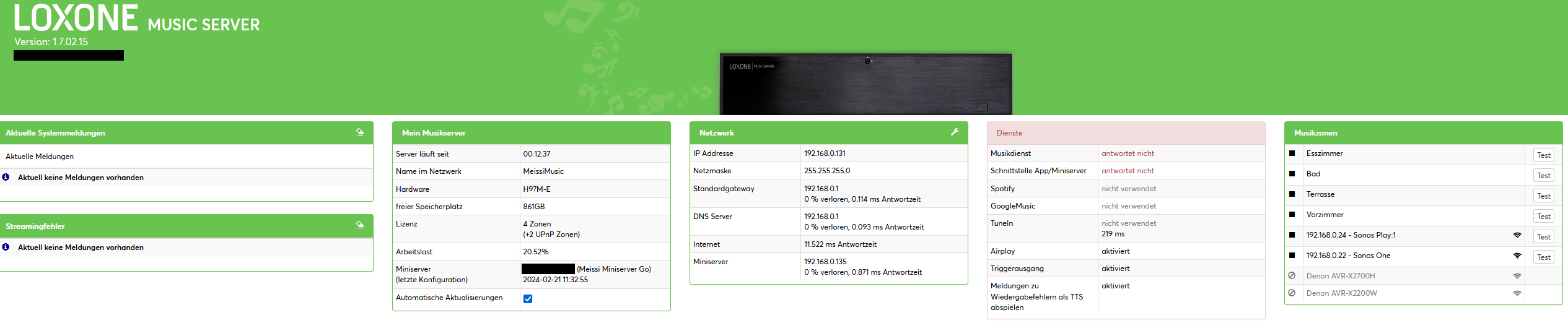Click the Terrasse zone name
This screenshot has height=323, width=1568.
click(1320, 194)
